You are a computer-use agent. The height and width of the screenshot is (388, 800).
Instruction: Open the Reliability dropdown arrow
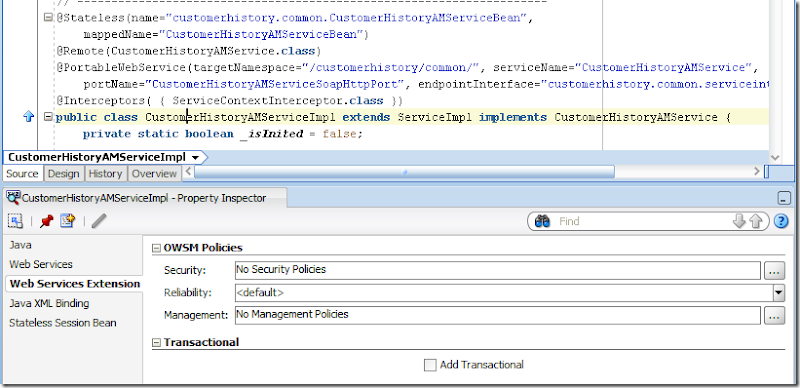click(779, 293)
